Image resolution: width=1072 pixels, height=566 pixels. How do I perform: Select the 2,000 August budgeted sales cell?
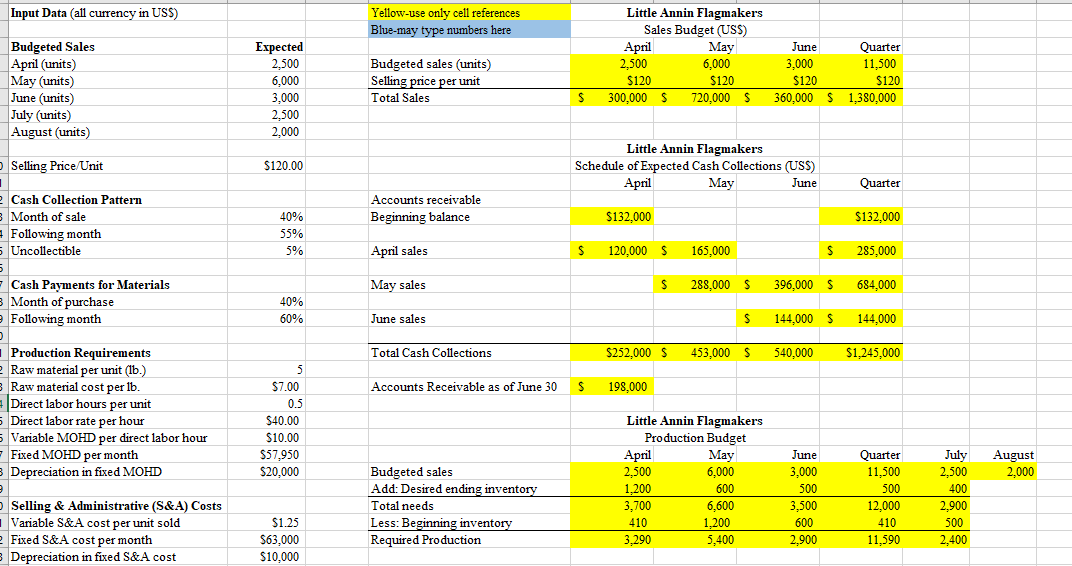[x=1003, y=472]
